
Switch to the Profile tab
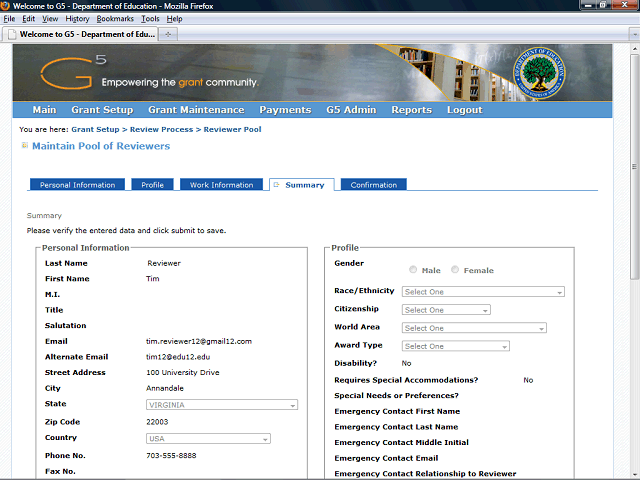[152, 184]
